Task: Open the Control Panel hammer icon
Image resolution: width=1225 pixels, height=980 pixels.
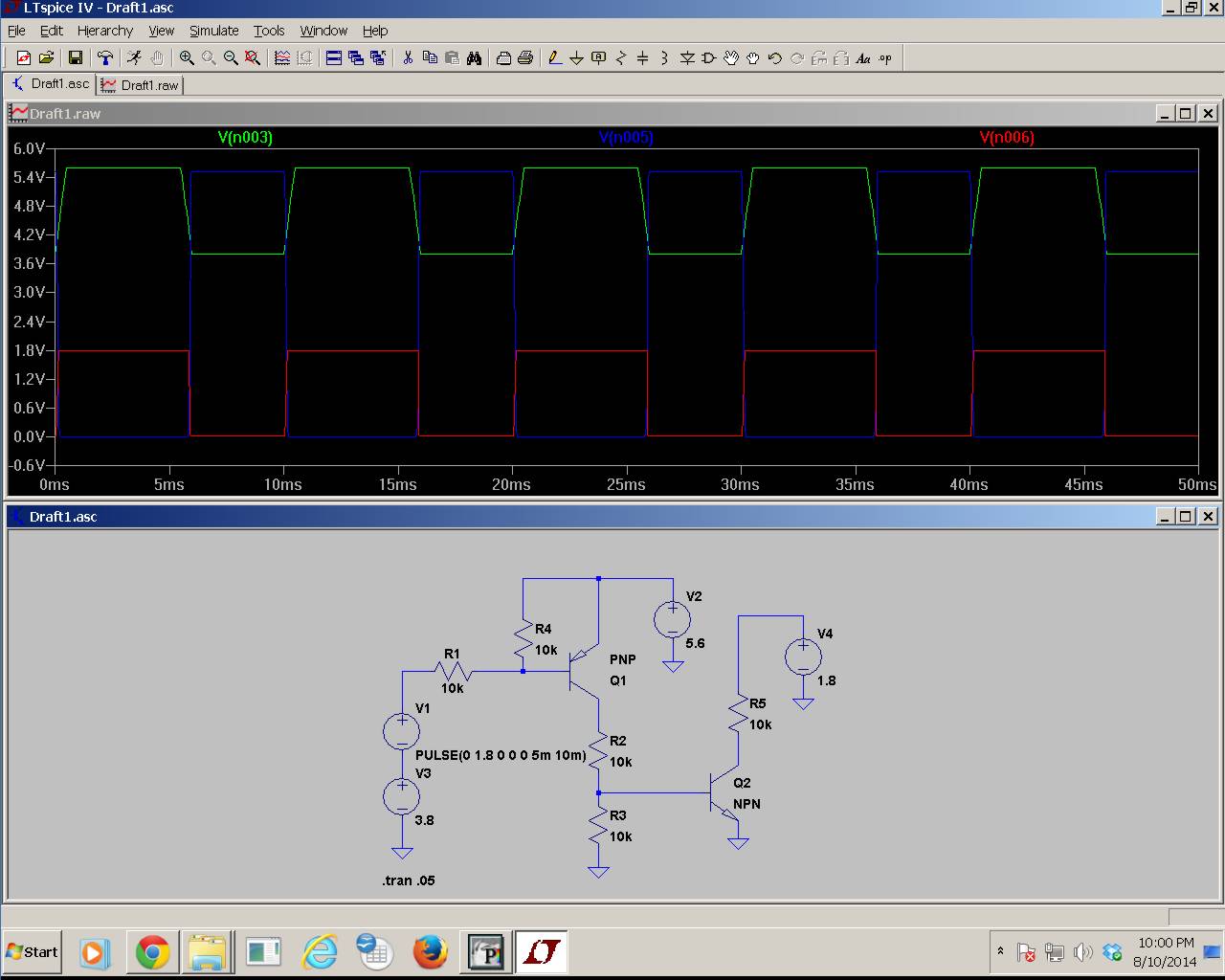Action: (105, 58)
